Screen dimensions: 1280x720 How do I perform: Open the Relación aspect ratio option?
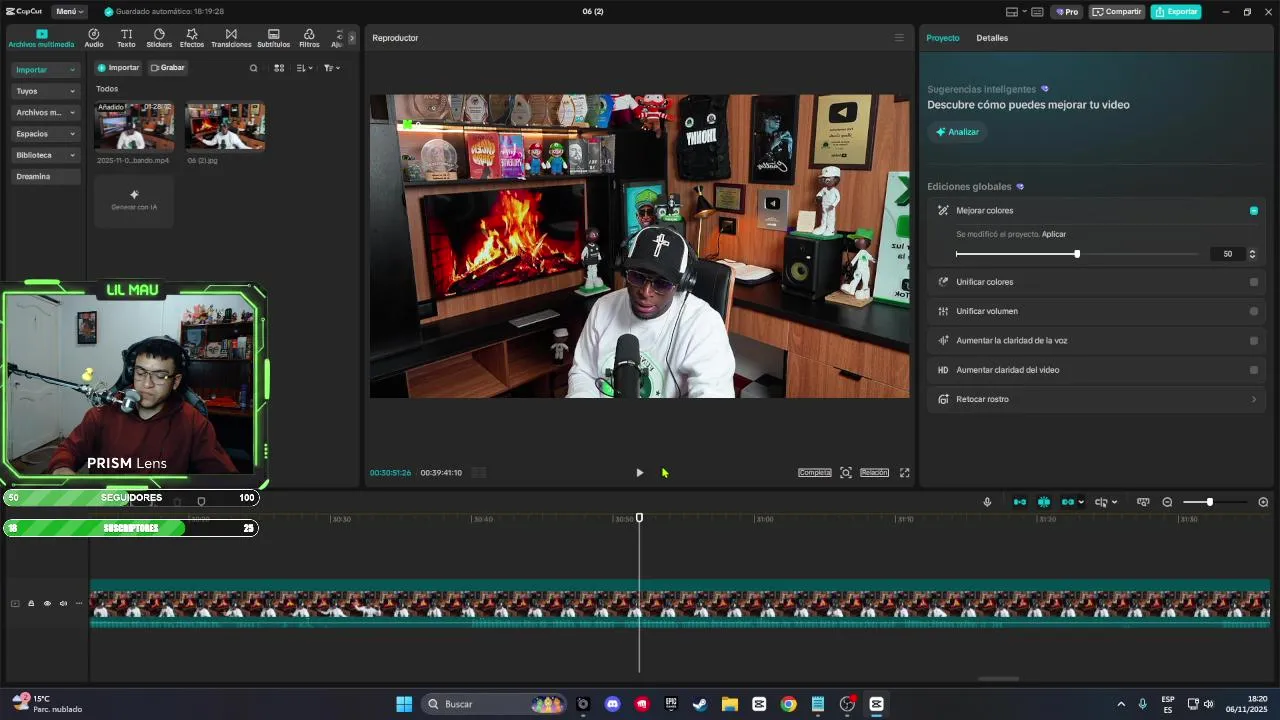coord(874,473)
